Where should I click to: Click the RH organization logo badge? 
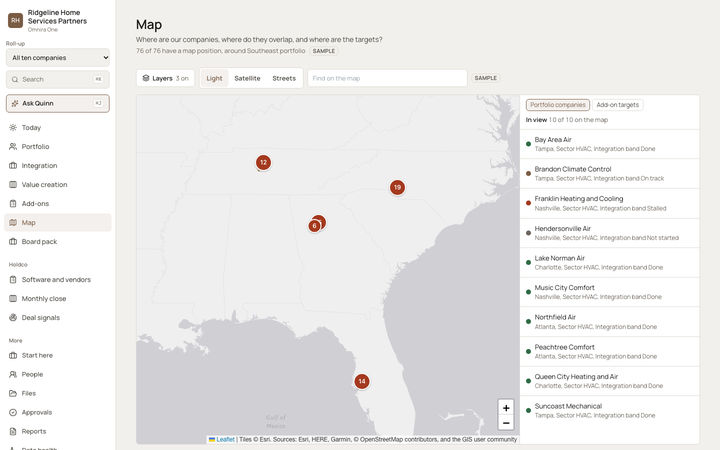tap(15, 20)
